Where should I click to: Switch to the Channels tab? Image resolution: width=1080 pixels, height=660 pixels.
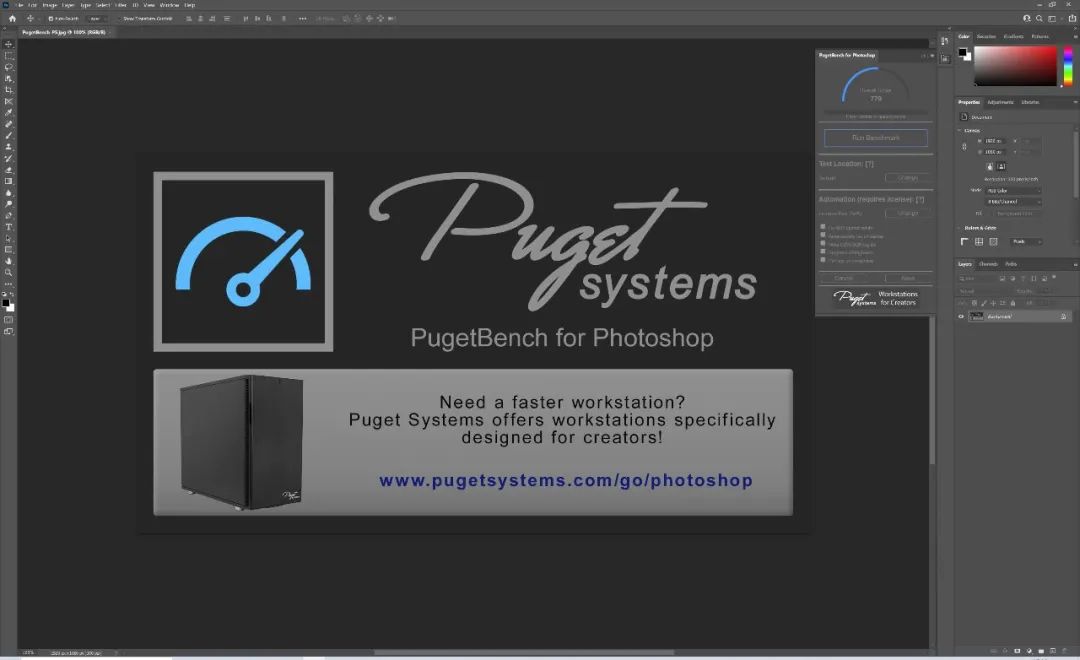point(988,264)
